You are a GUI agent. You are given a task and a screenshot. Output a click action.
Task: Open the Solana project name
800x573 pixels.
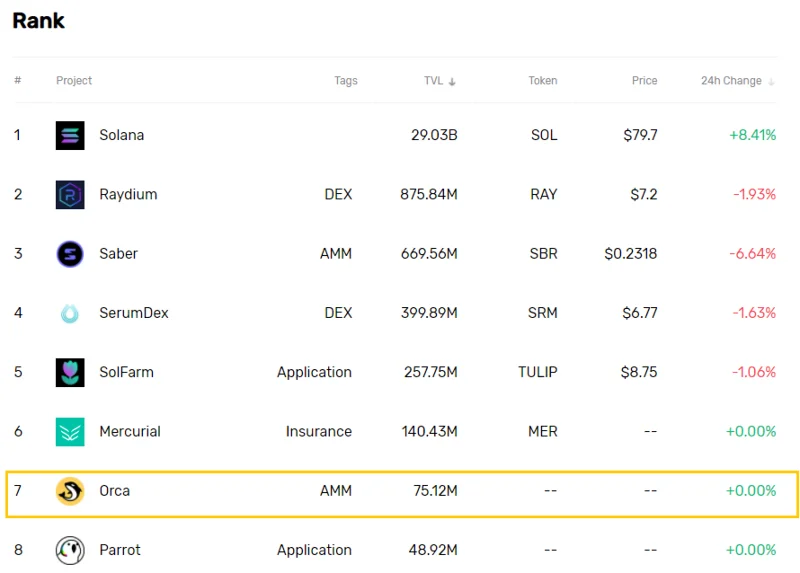pyautogui.click(x=121, y=135)
